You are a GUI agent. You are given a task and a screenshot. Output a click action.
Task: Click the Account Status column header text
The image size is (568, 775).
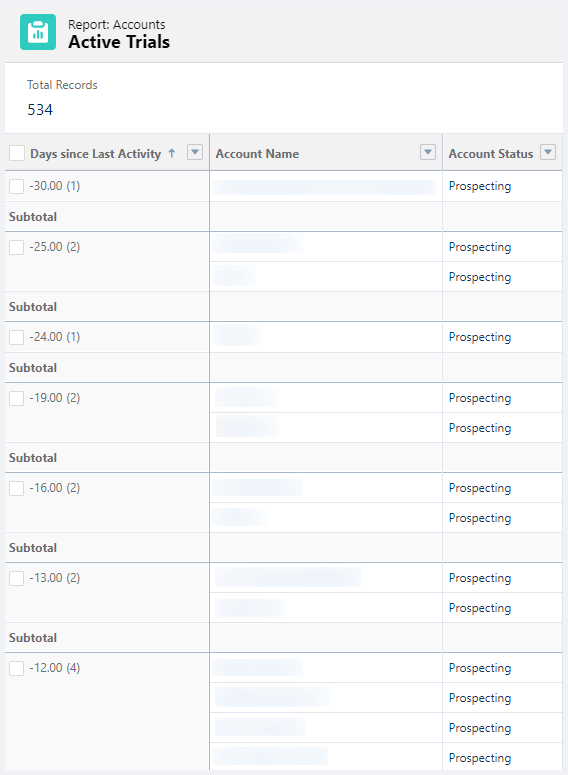(x=491, y=154)
